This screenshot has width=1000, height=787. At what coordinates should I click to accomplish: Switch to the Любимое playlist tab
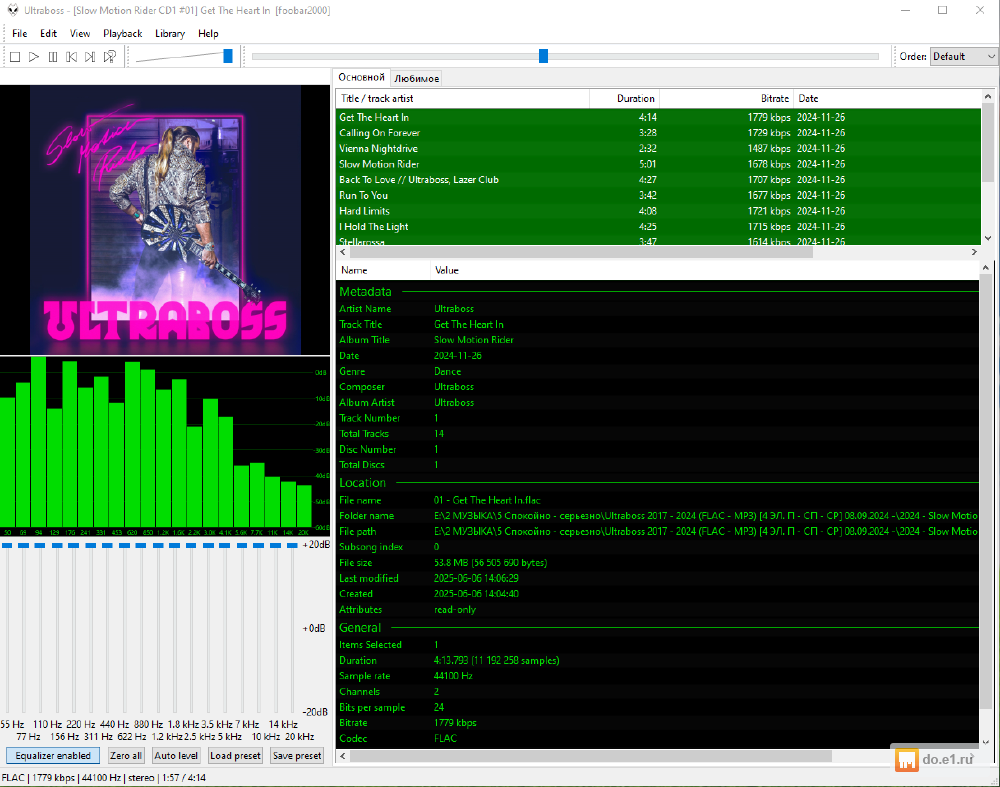(416, 78)
